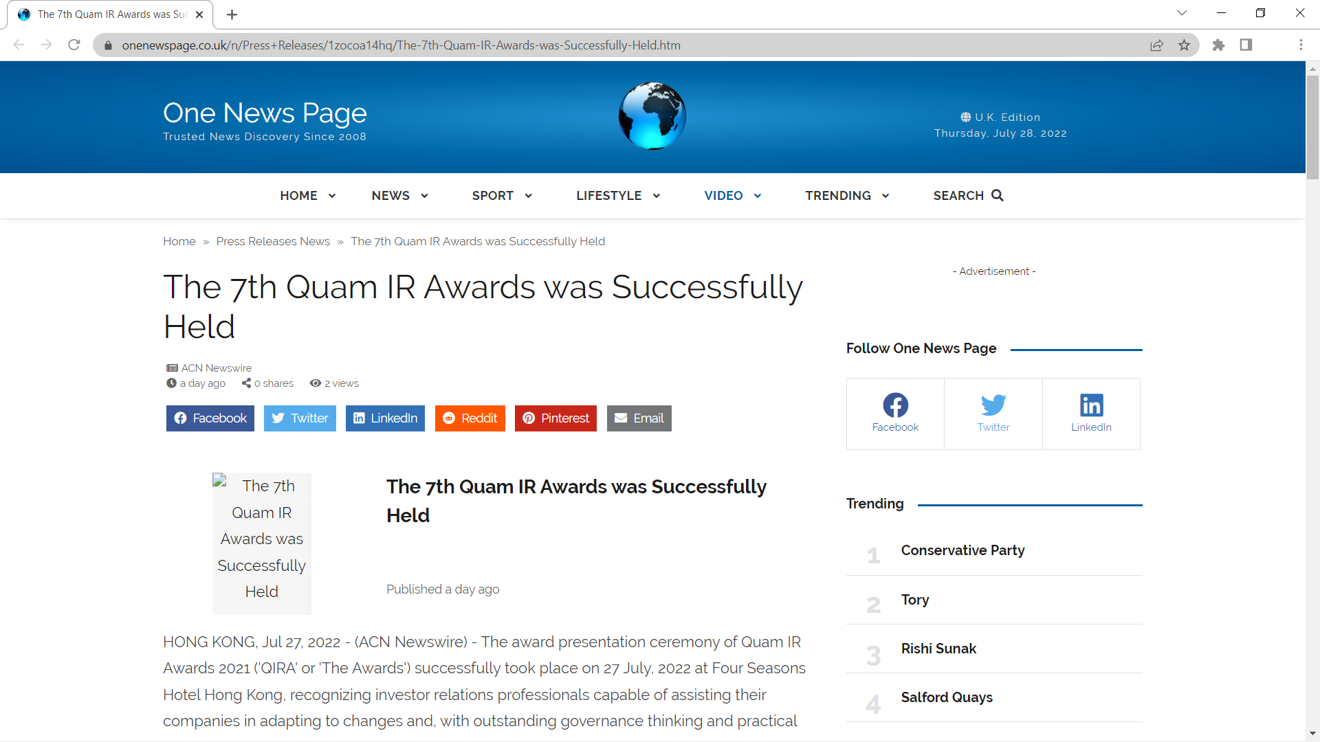
Task: Click the browser forward arrow
Action: pos(46,45)
